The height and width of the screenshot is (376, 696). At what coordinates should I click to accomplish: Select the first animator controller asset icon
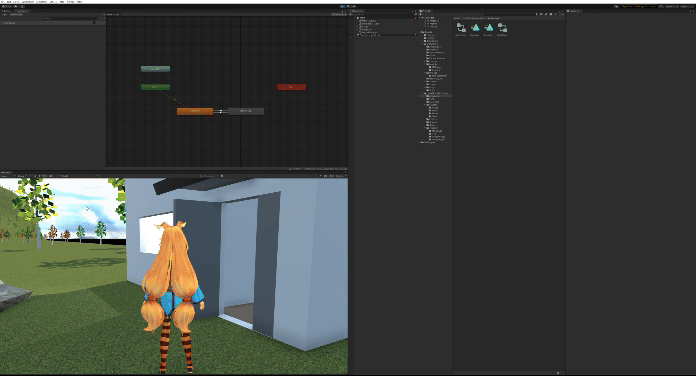pyautogui.click(x=461, y=28)
